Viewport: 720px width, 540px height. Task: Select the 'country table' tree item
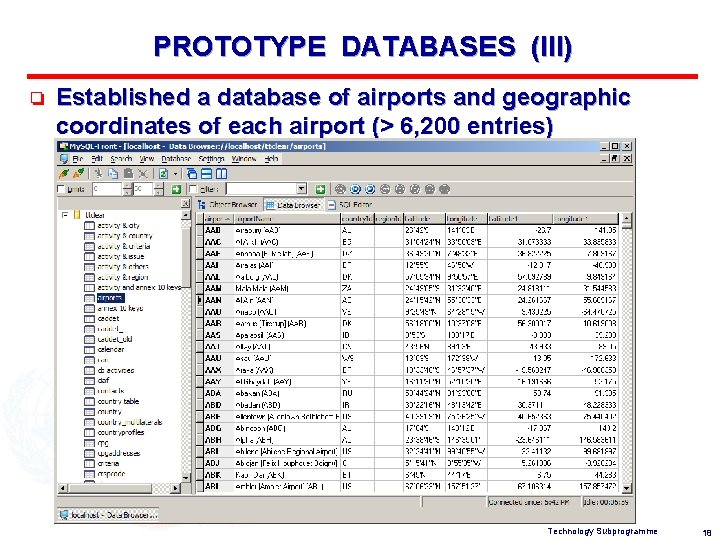(118, 401)
